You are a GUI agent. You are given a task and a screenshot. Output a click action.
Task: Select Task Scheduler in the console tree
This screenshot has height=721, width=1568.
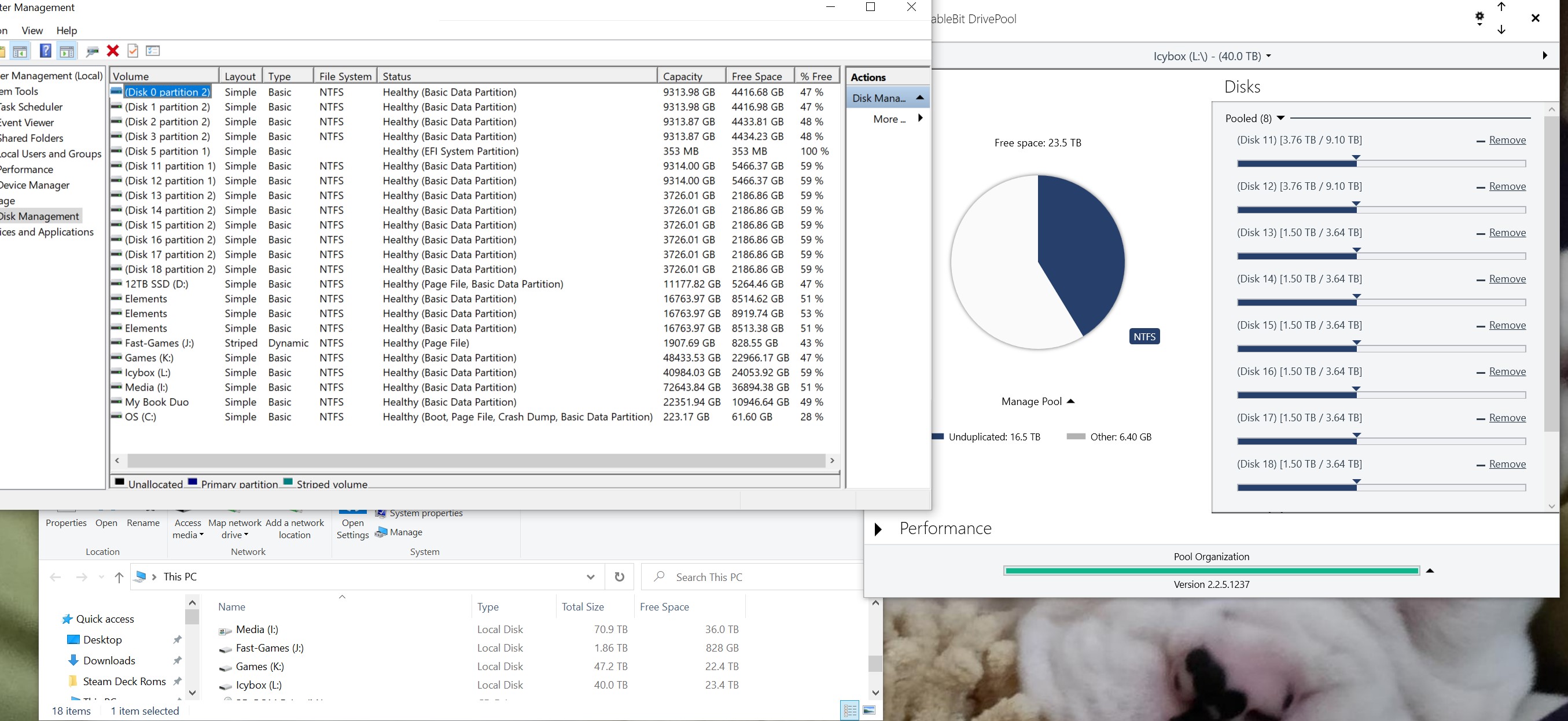(31, 106)
